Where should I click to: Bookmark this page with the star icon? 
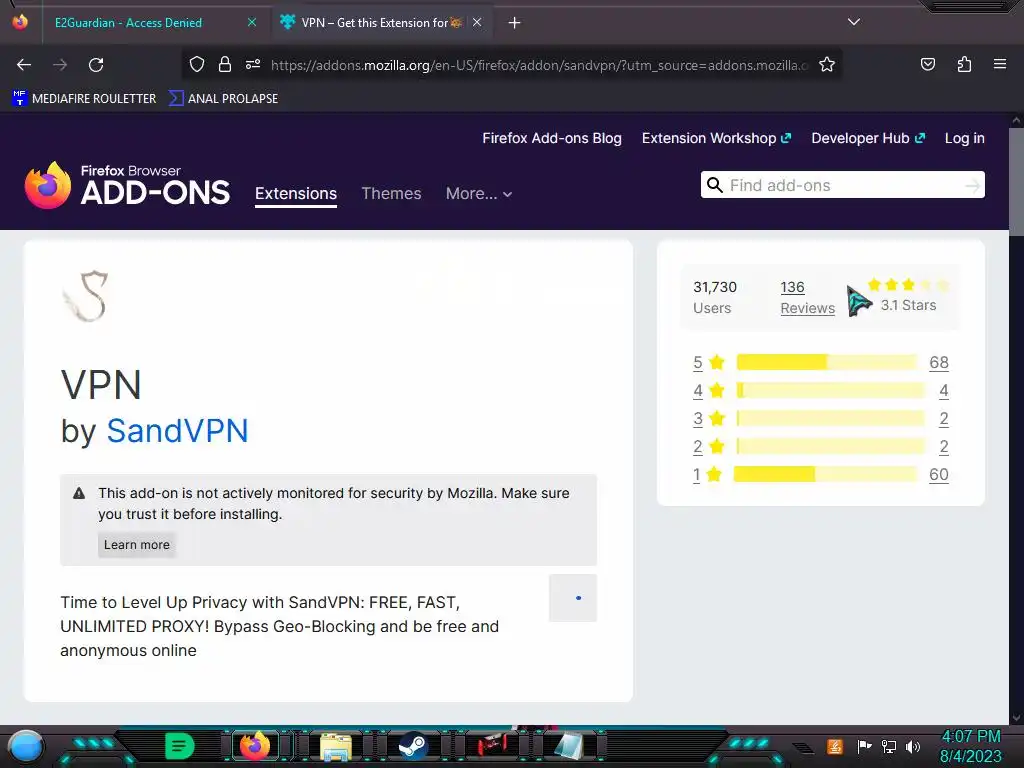point(827,64)
